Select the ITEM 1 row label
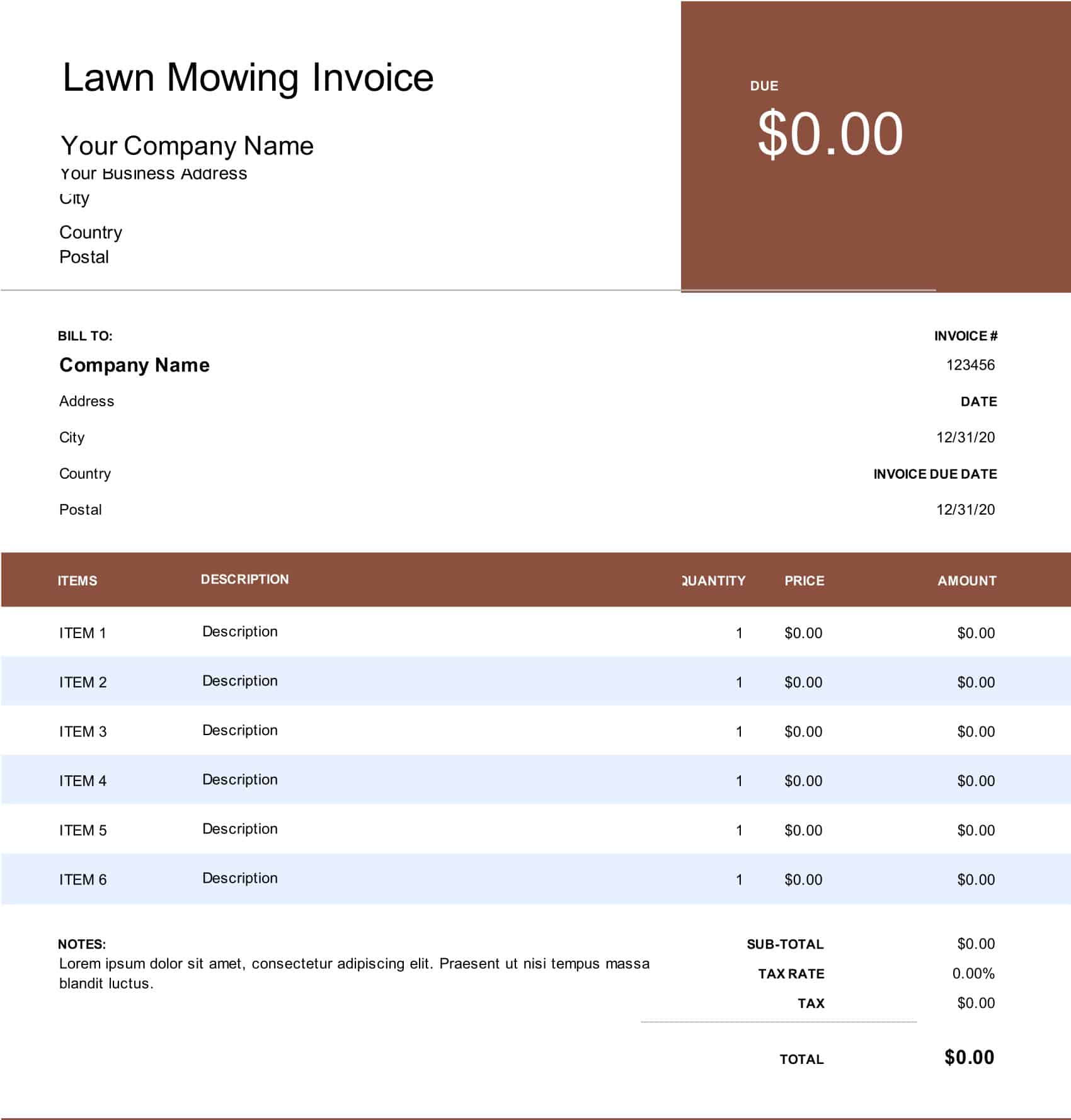This screenshot has height=1120, width=1071. coord(84,631)
